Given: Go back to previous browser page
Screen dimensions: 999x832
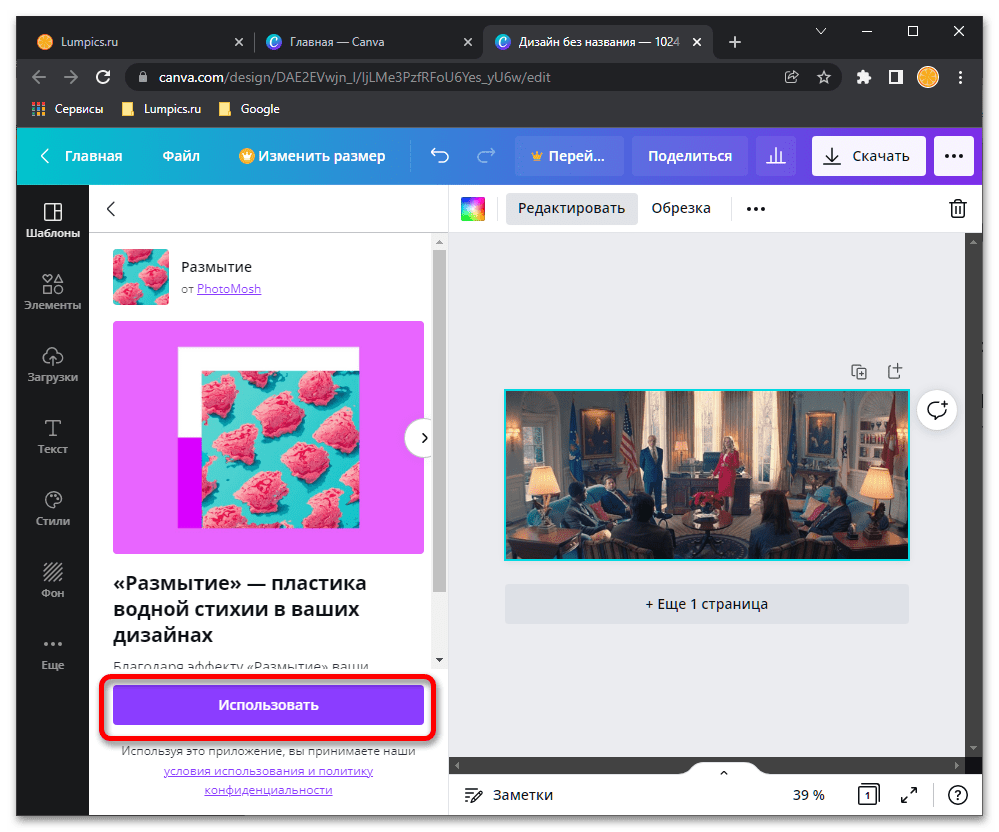Looking at the screenshot, I should click(x=39, y=77).
